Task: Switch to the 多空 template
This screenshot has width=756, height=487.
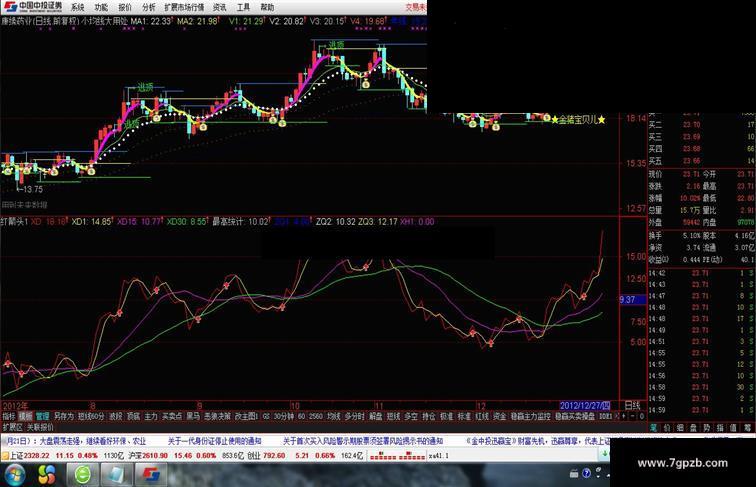Action: click(x=411, y=416)
